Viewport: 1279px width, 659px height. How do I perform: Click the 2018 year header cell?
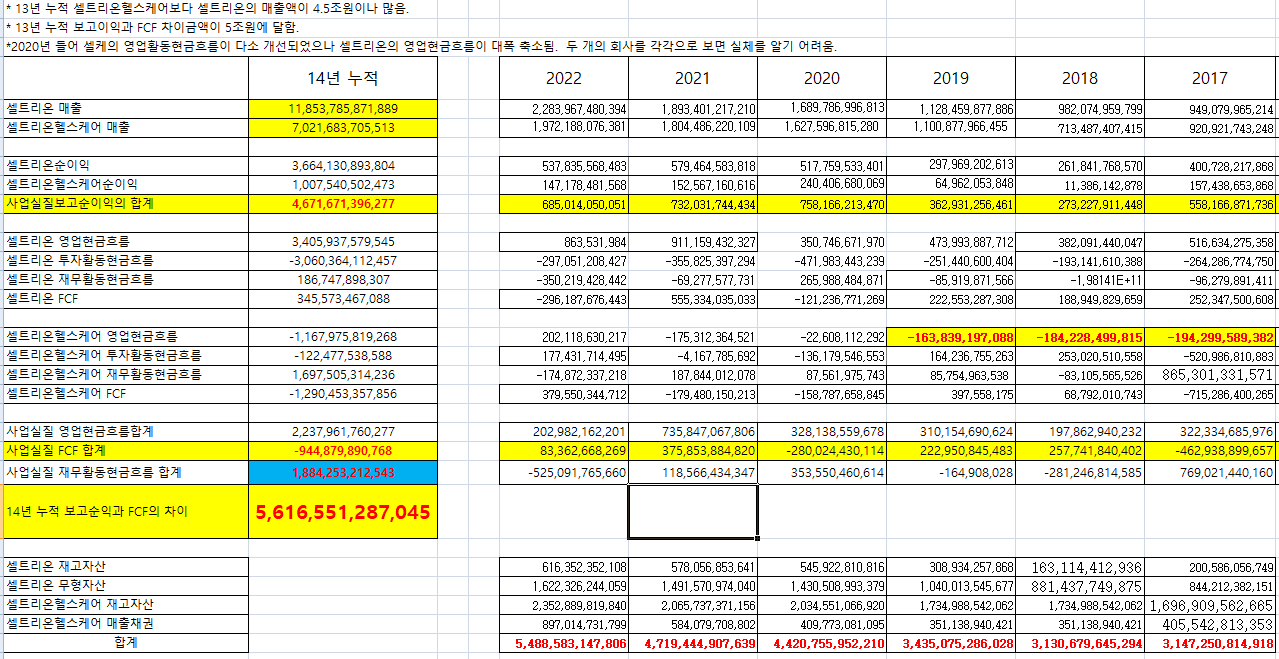(1080, 78)
